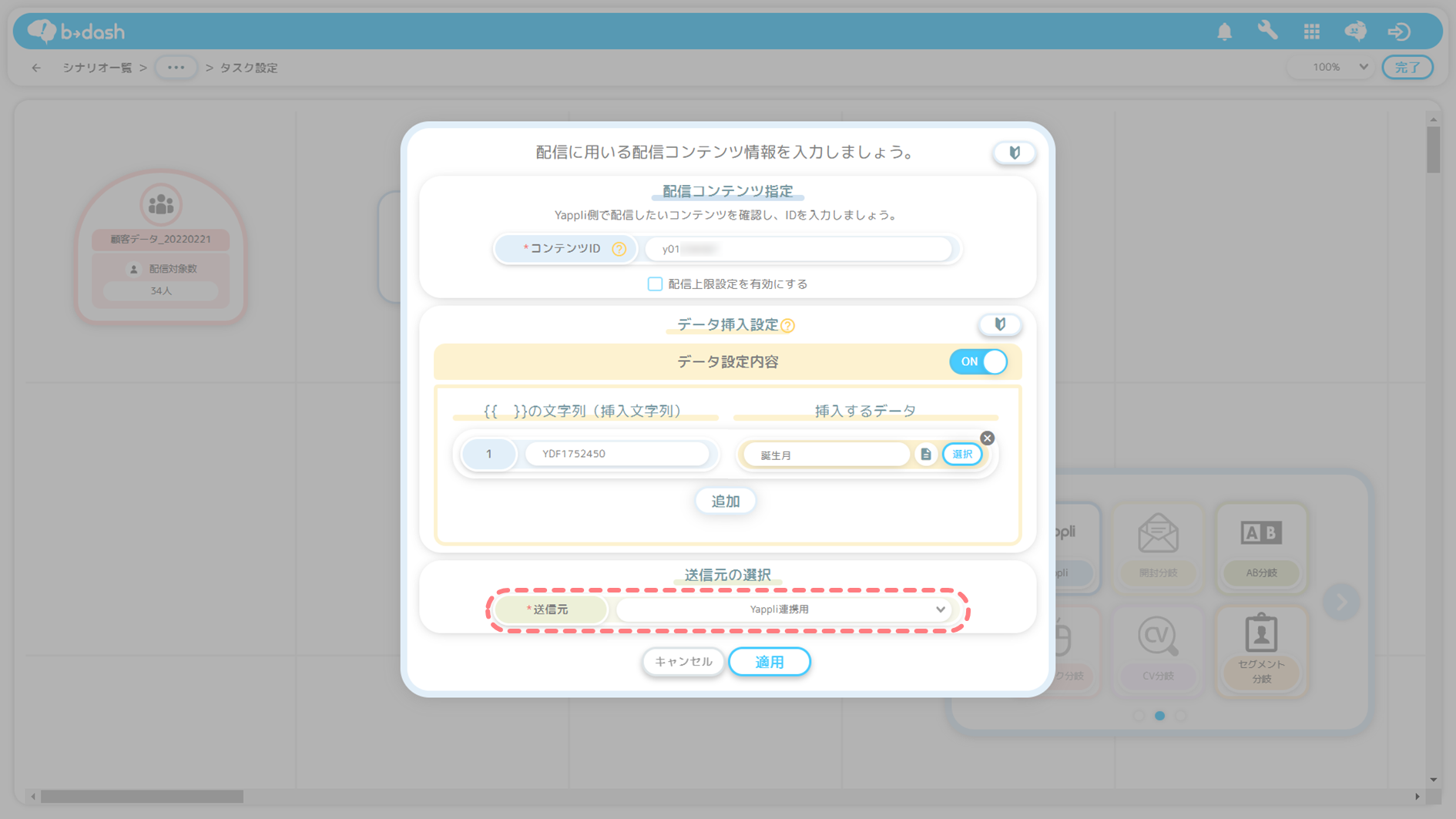Image resolution: width=1456 pixels, height=819 pixels.
Task: Click the scroll right arrow on horizontal scrollbar
Action: [1417, 797]
